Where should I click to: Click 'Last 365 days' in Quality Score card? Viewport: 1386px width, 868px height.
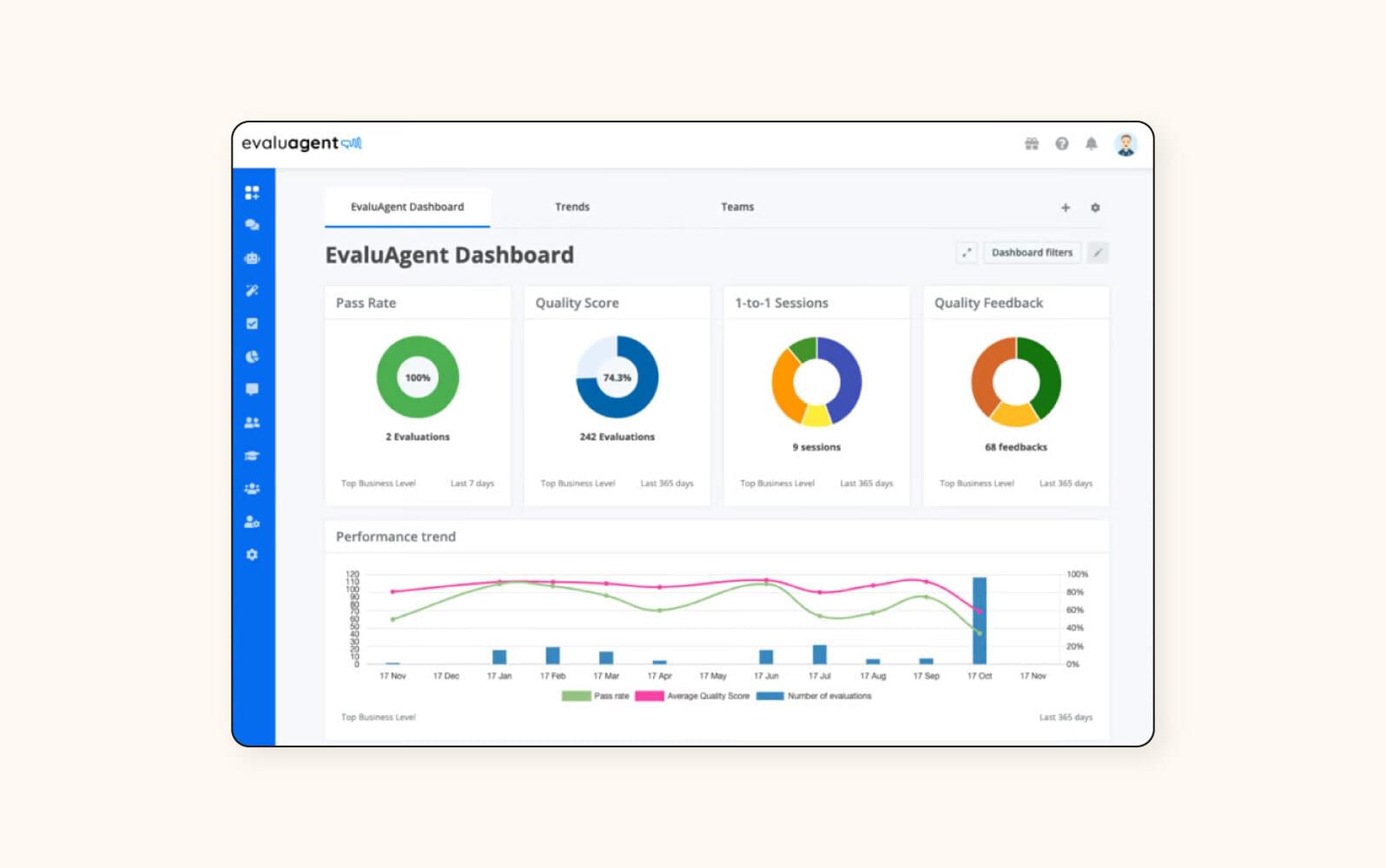tap(667, 483)
